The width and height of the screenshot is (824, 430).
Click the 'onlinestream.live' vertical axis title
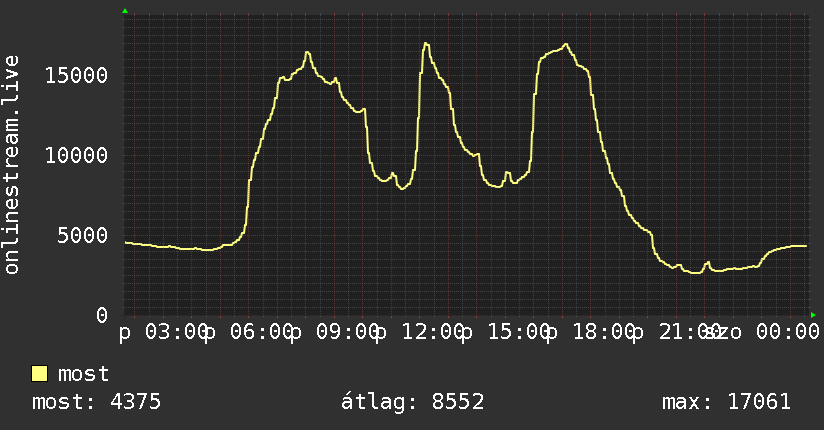coord(11,165)
